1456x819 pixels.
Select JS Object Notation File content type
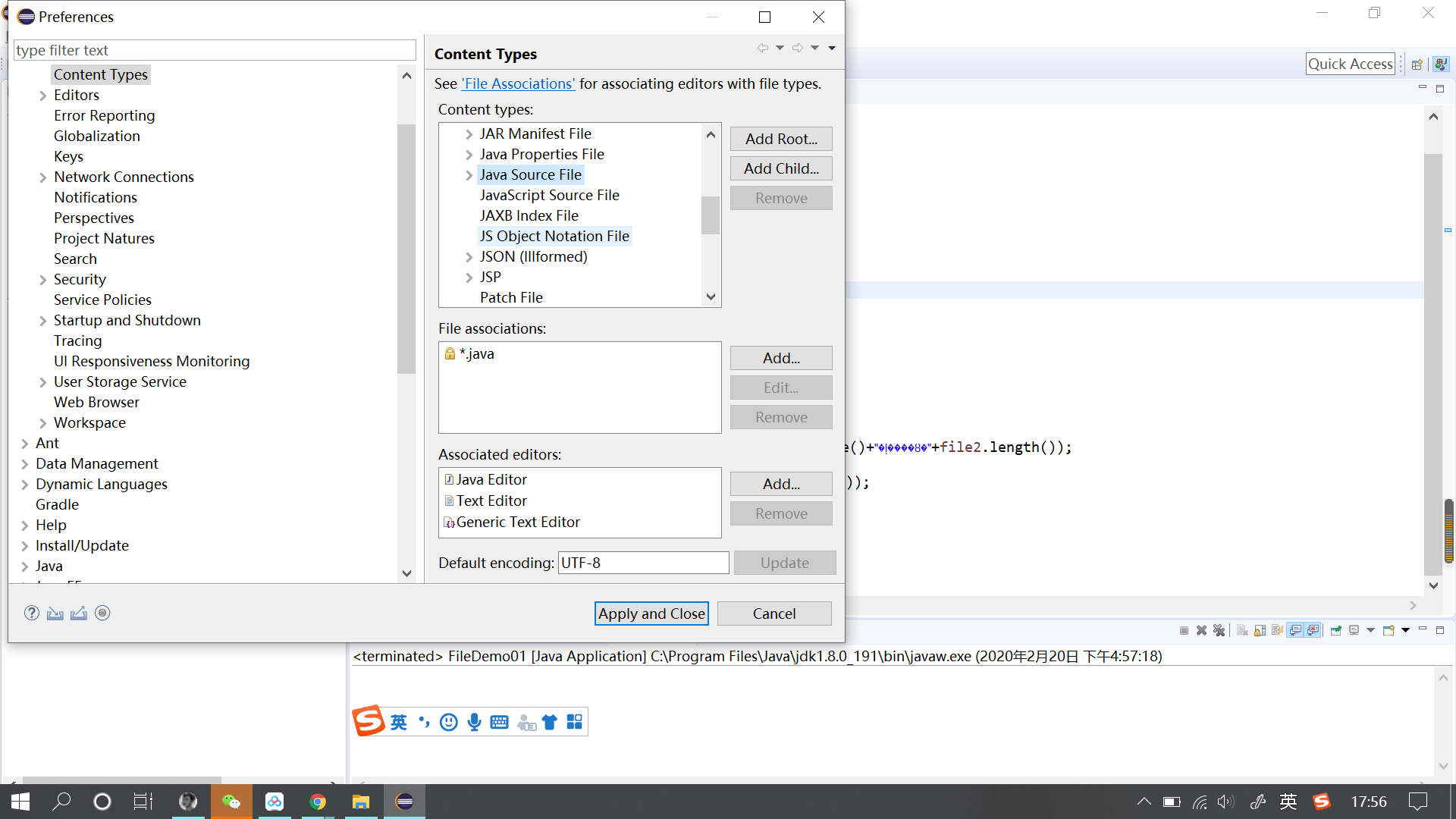coord(554,237)
